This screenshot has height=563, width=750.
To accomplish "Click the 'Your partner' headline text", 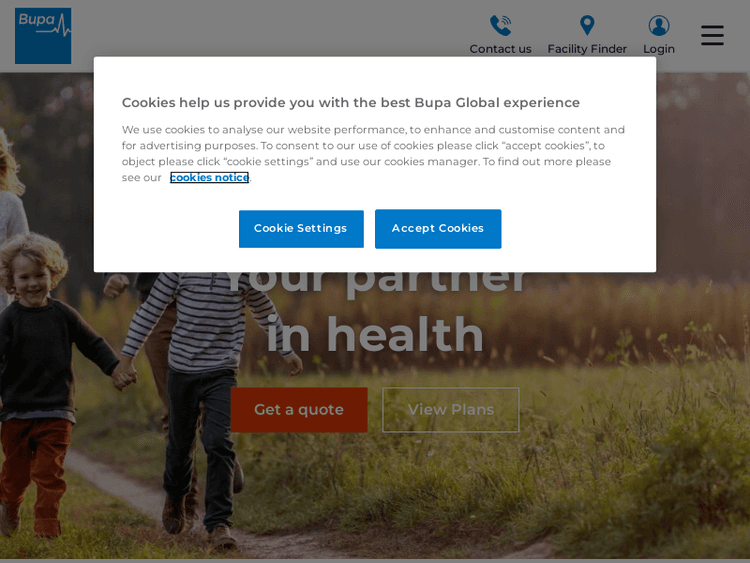I will tap(375, 283).
